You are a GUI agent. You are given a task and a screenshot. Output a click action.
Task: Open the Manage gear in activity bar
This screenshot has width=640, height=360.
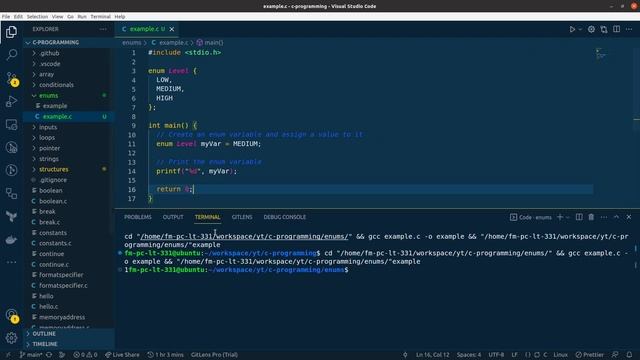[x=11, y=338]
